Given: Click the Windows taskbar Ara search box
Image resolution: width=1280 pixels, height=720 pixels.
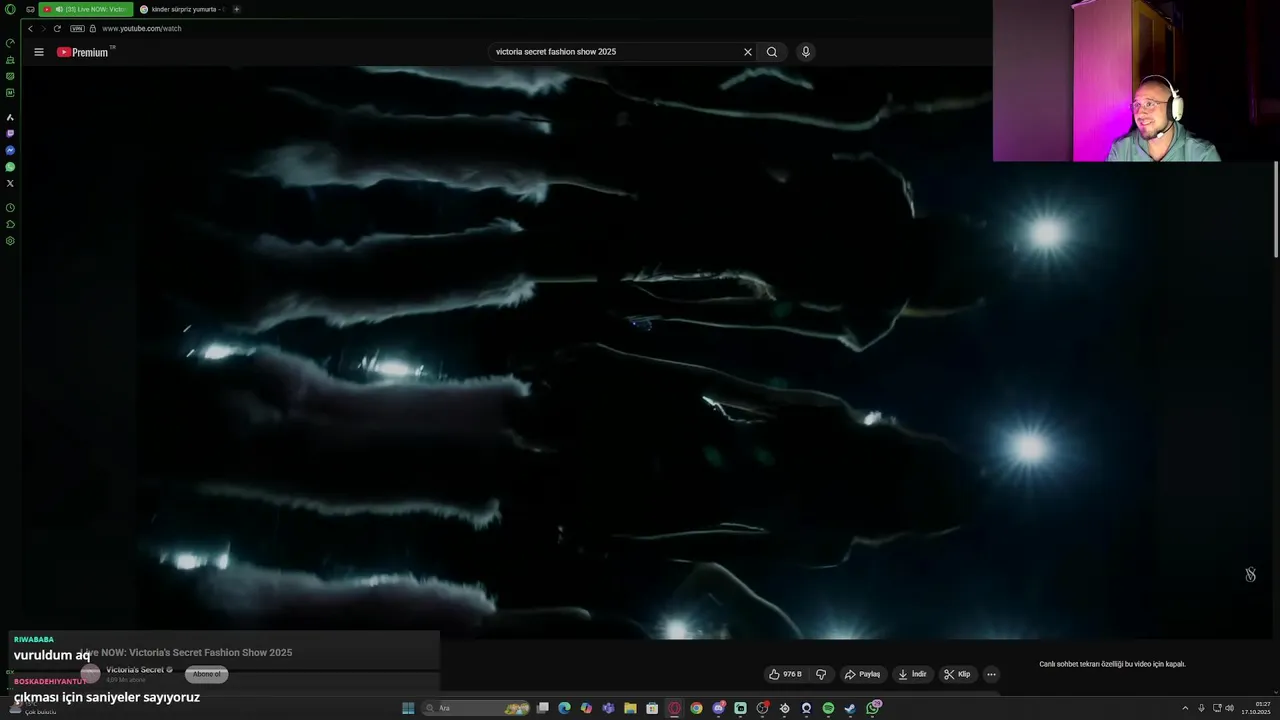Looking at the screenshot, I should (475, 708).
